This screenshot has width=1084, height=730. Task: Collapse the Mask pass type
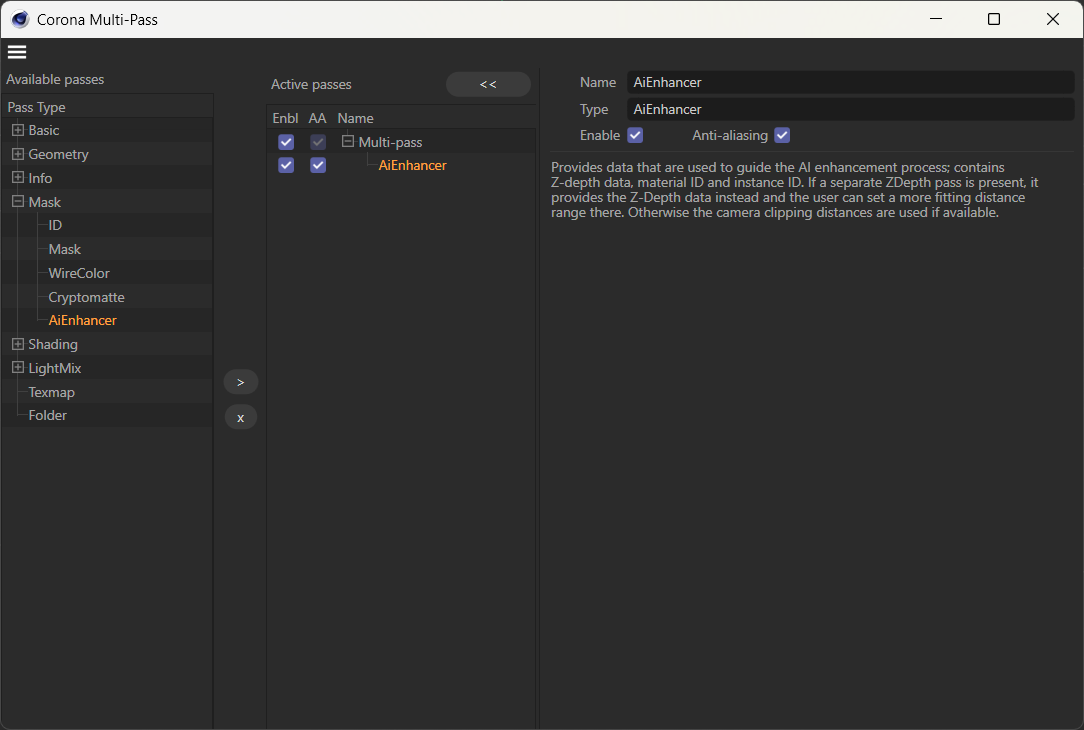(x=18, y=202)
